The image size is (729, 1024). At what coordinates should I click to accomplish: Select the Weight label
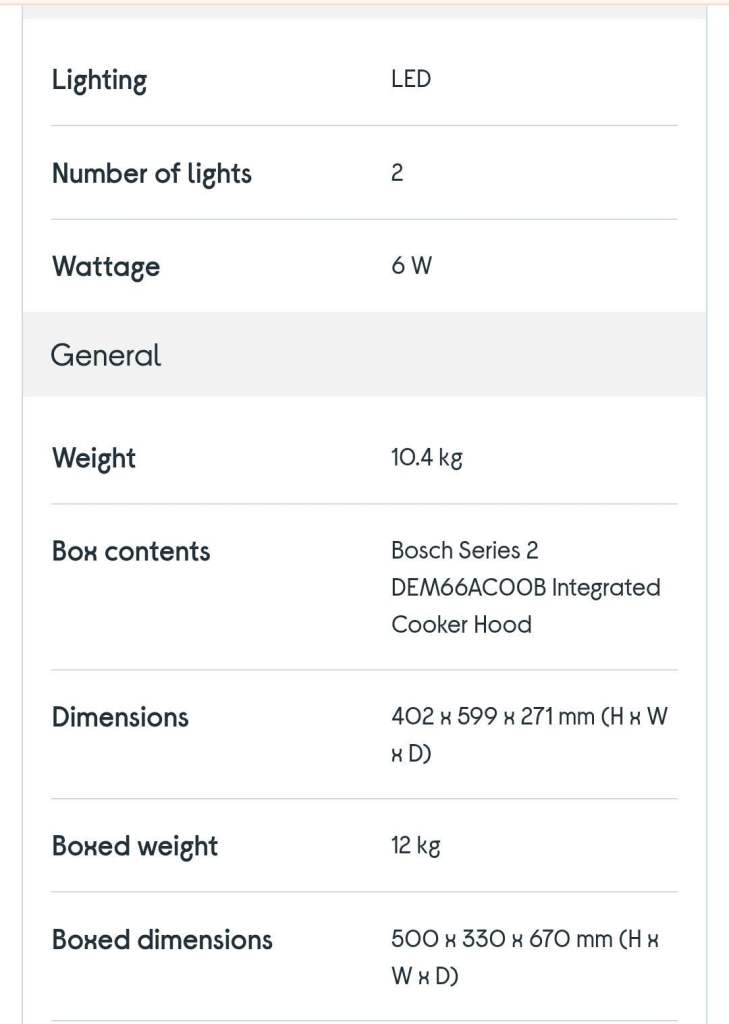pos(94,458)
